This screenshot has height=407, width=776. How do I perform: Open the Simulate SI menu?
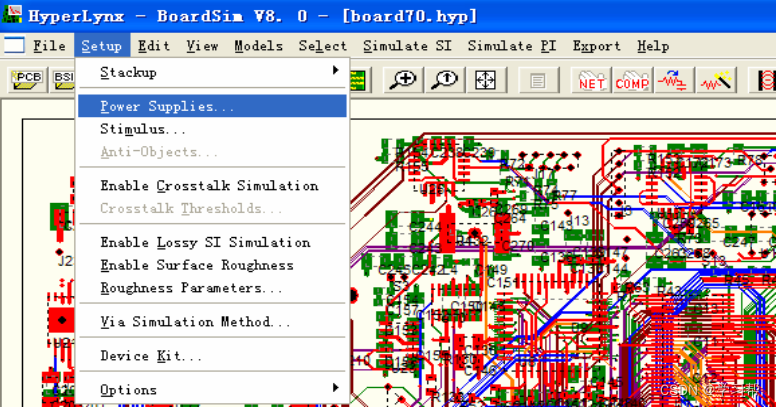pos(407,46)
